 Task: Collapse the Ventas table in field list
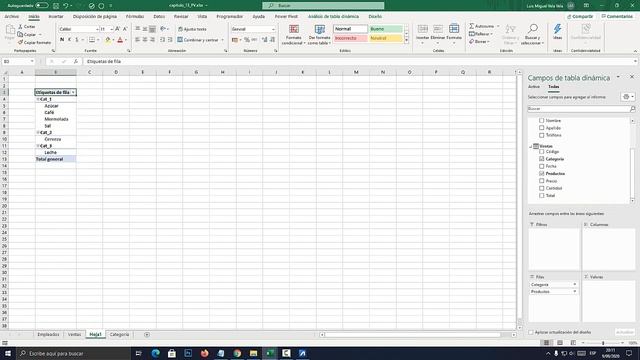tap(531, 146)
